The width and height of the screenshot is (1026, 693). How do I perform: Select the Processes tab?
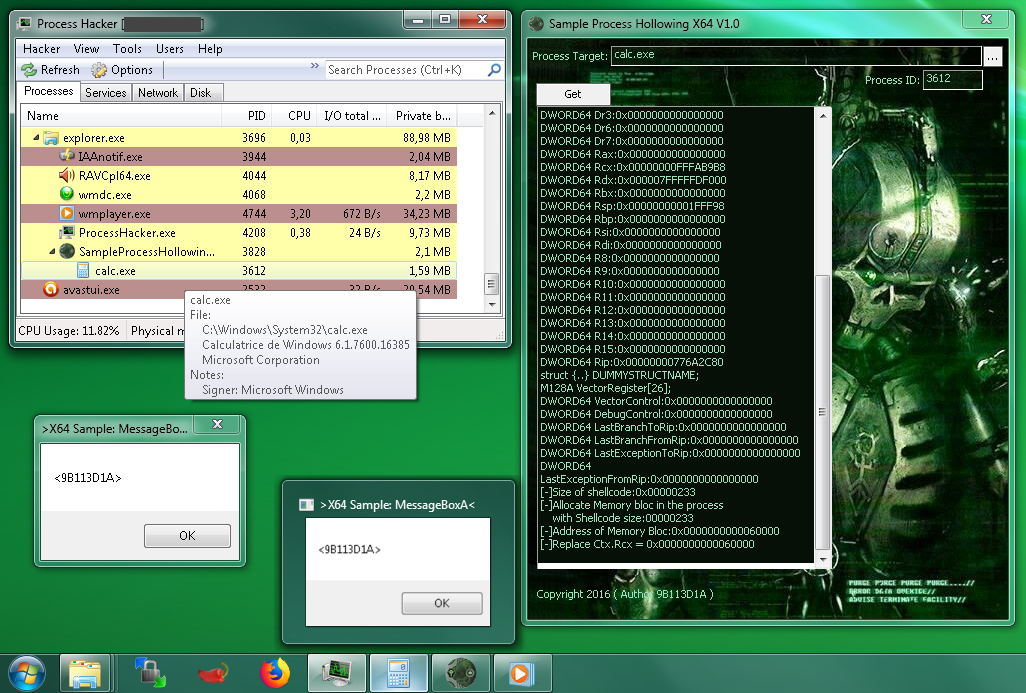(48, 91)
